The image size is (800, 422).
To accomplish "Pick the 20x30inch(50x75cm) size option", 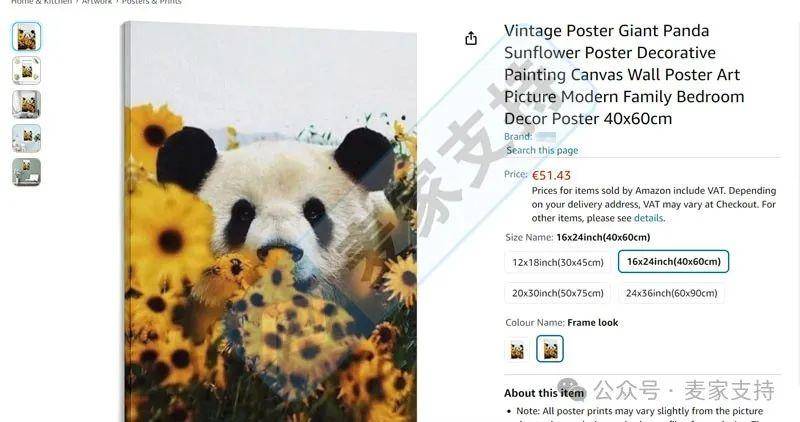I will pos(558,293).
